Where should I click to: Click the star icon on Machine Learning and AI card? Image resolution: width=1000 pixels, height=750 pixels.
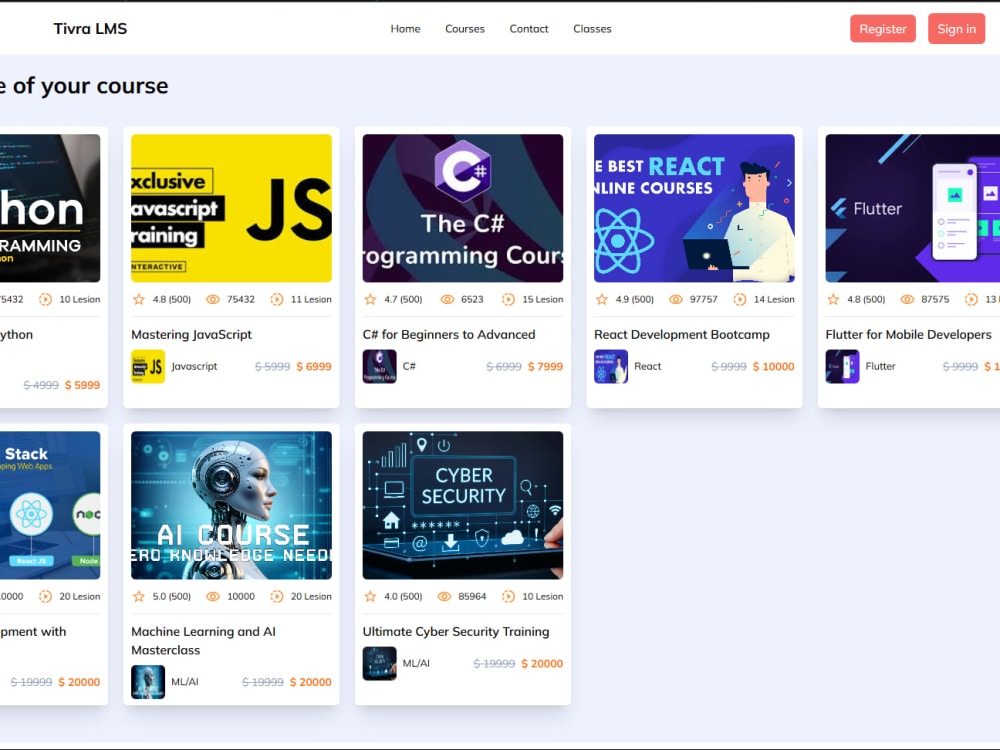pos(138,596)
